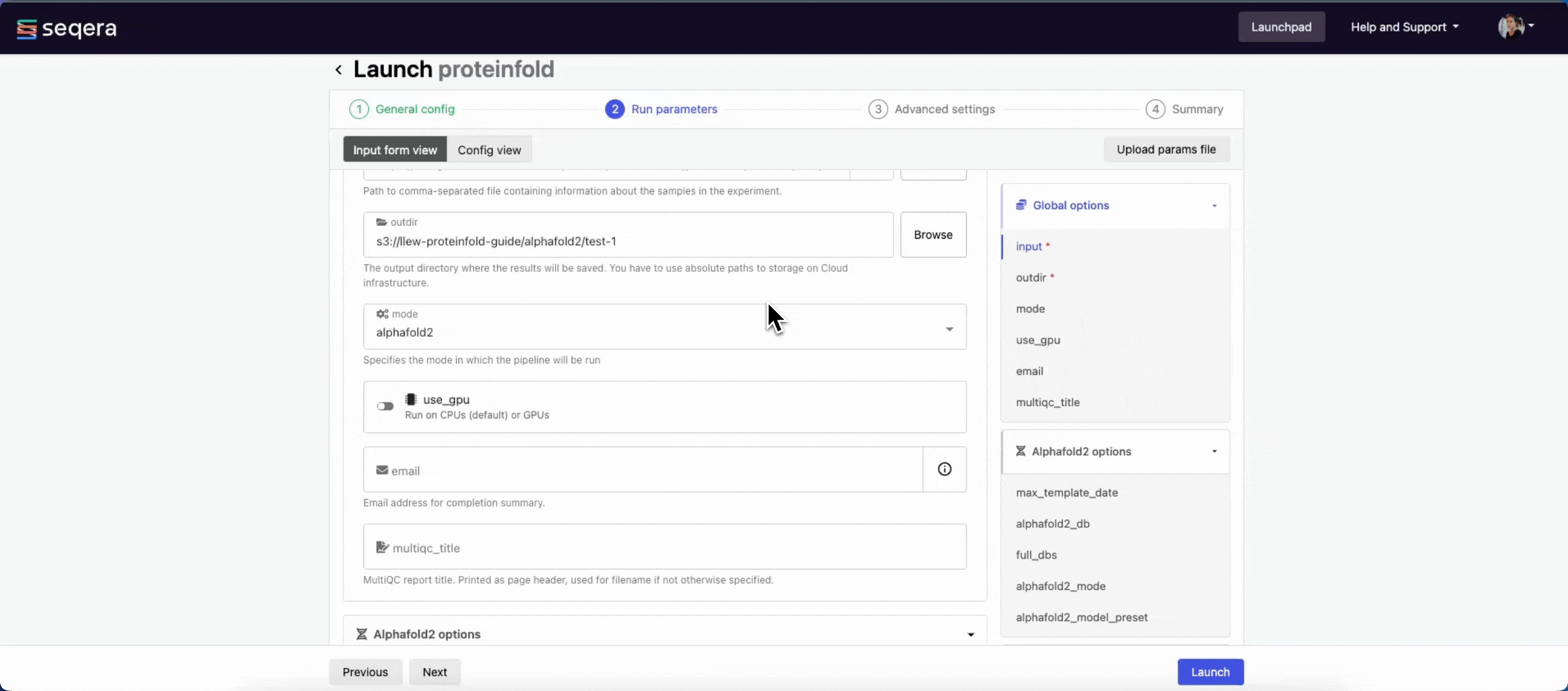
Task: Click Browse next to outdir
Action: point(933,235)
